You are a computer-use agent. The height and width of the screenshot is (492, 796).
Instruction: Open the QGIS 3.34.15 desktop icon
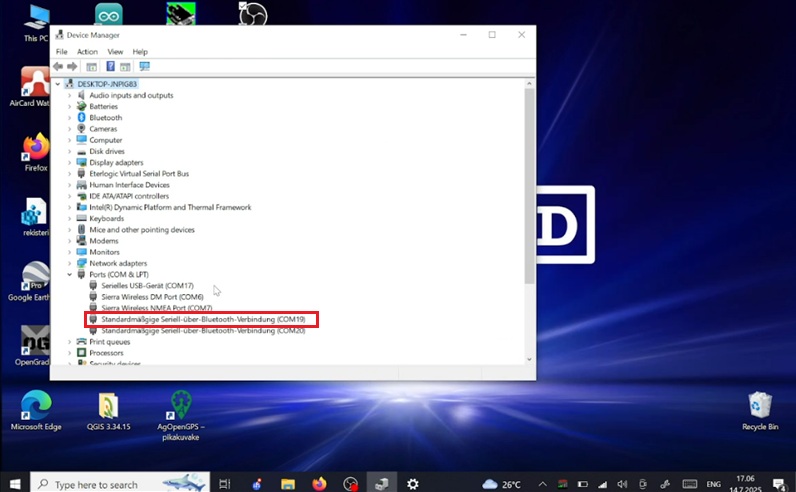click(x=108, y=406)
